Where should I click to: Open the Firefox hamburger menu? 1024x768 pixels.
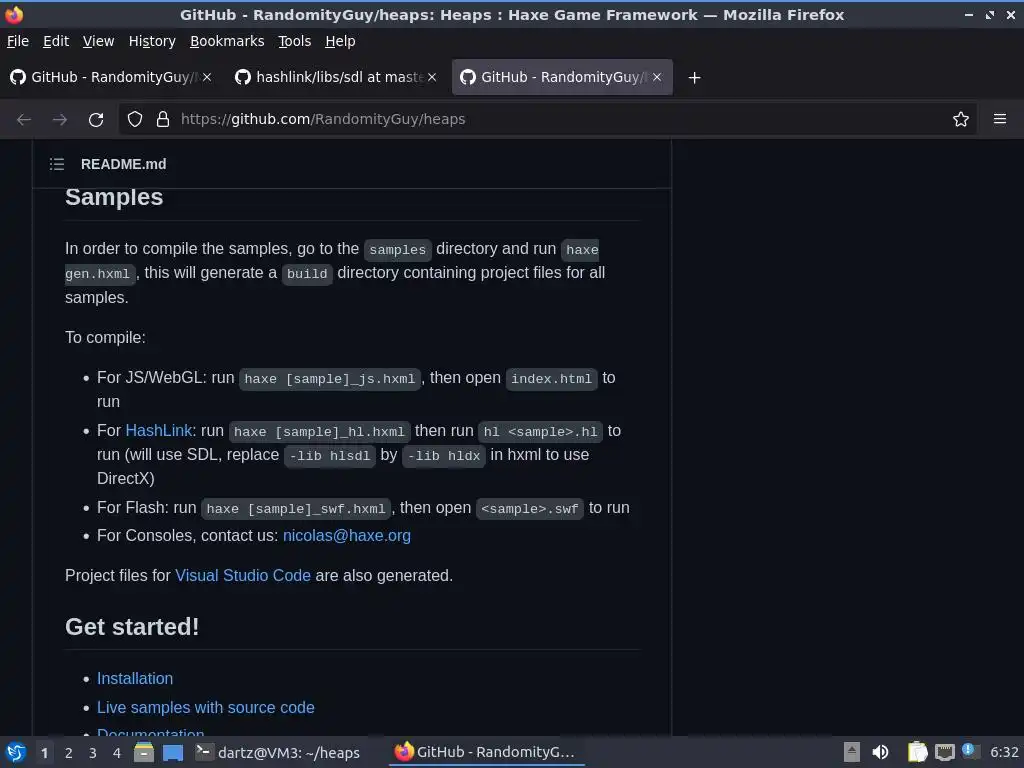tap(999, 119)
